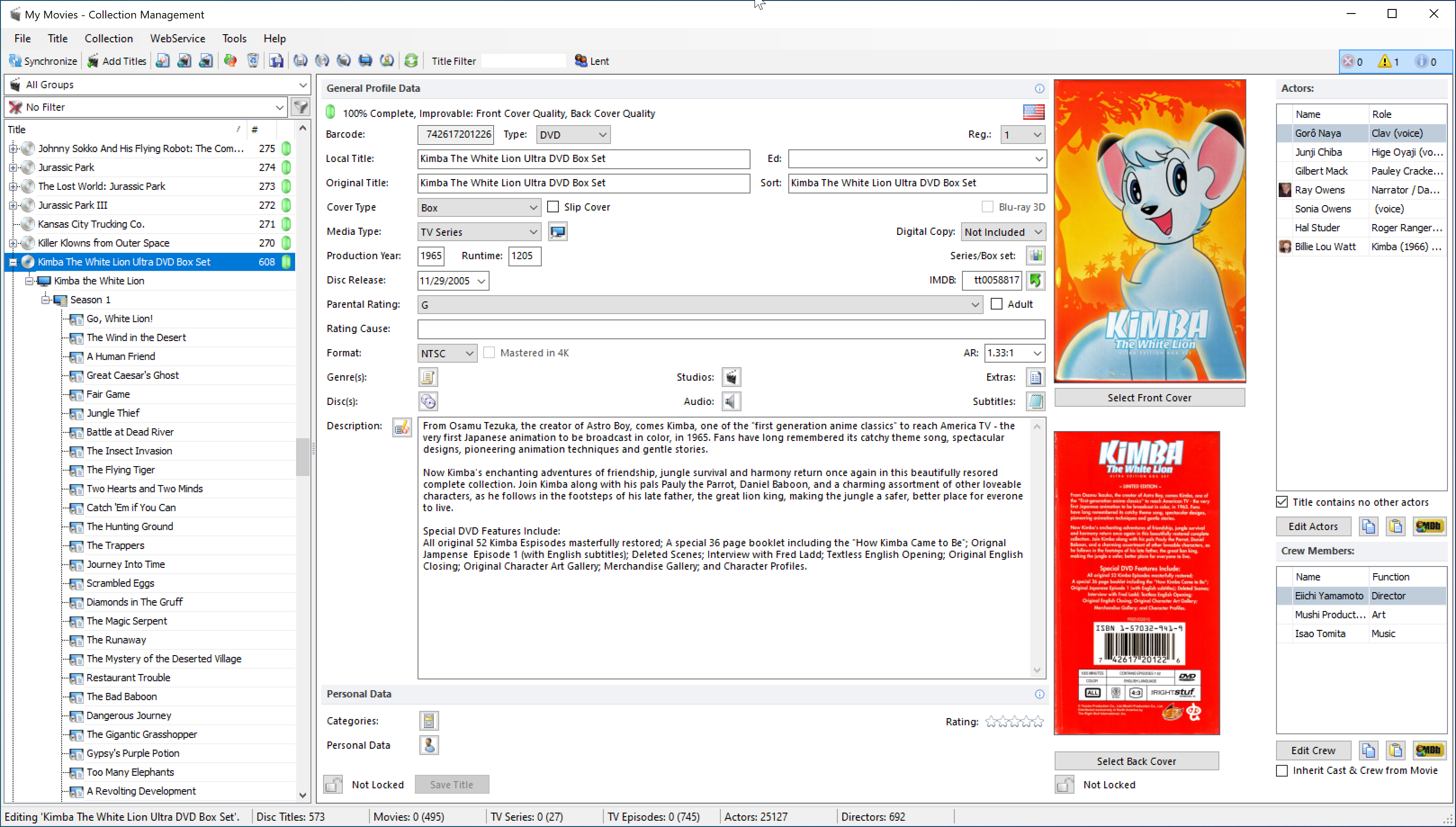
Task: Click the padlock icon below Select Back Cover
Action: click(x=1065, y=784)
